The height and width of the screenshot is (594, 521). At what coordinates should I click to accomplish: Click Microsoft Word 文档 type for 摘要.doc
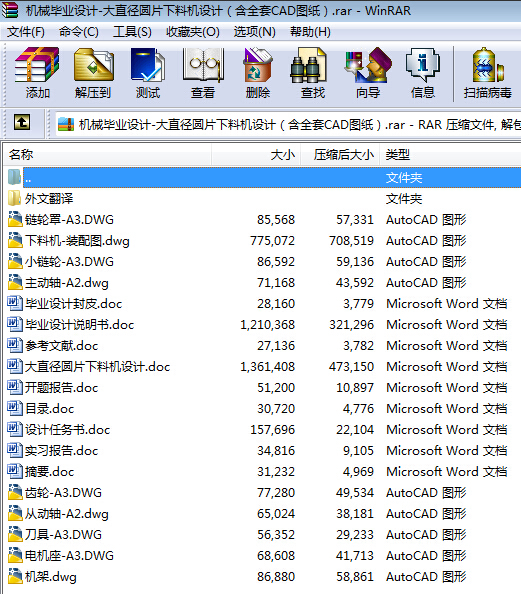tap(446, 471)
